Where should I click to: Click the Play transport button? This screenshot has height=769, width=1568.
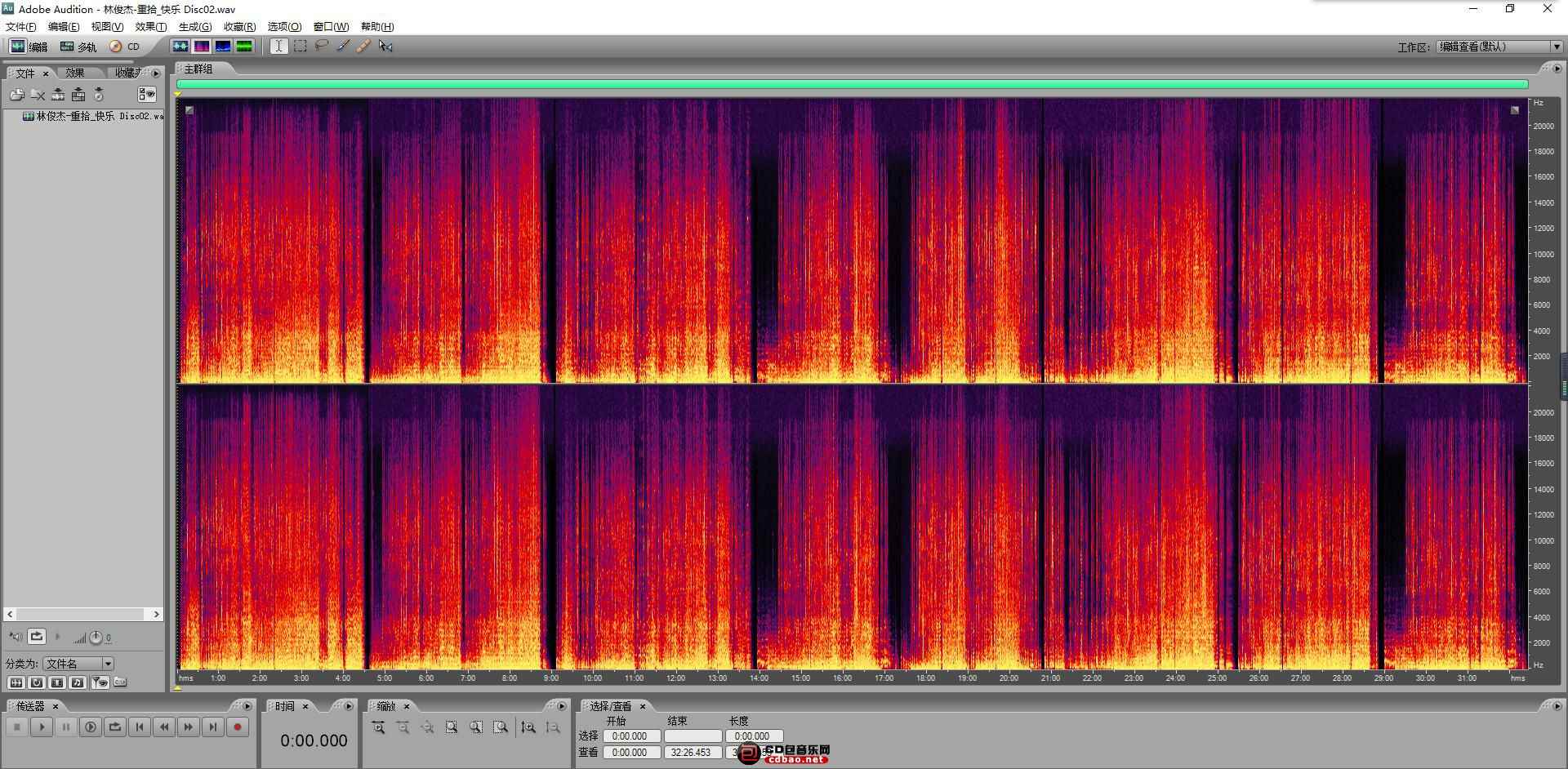(42, 727)
